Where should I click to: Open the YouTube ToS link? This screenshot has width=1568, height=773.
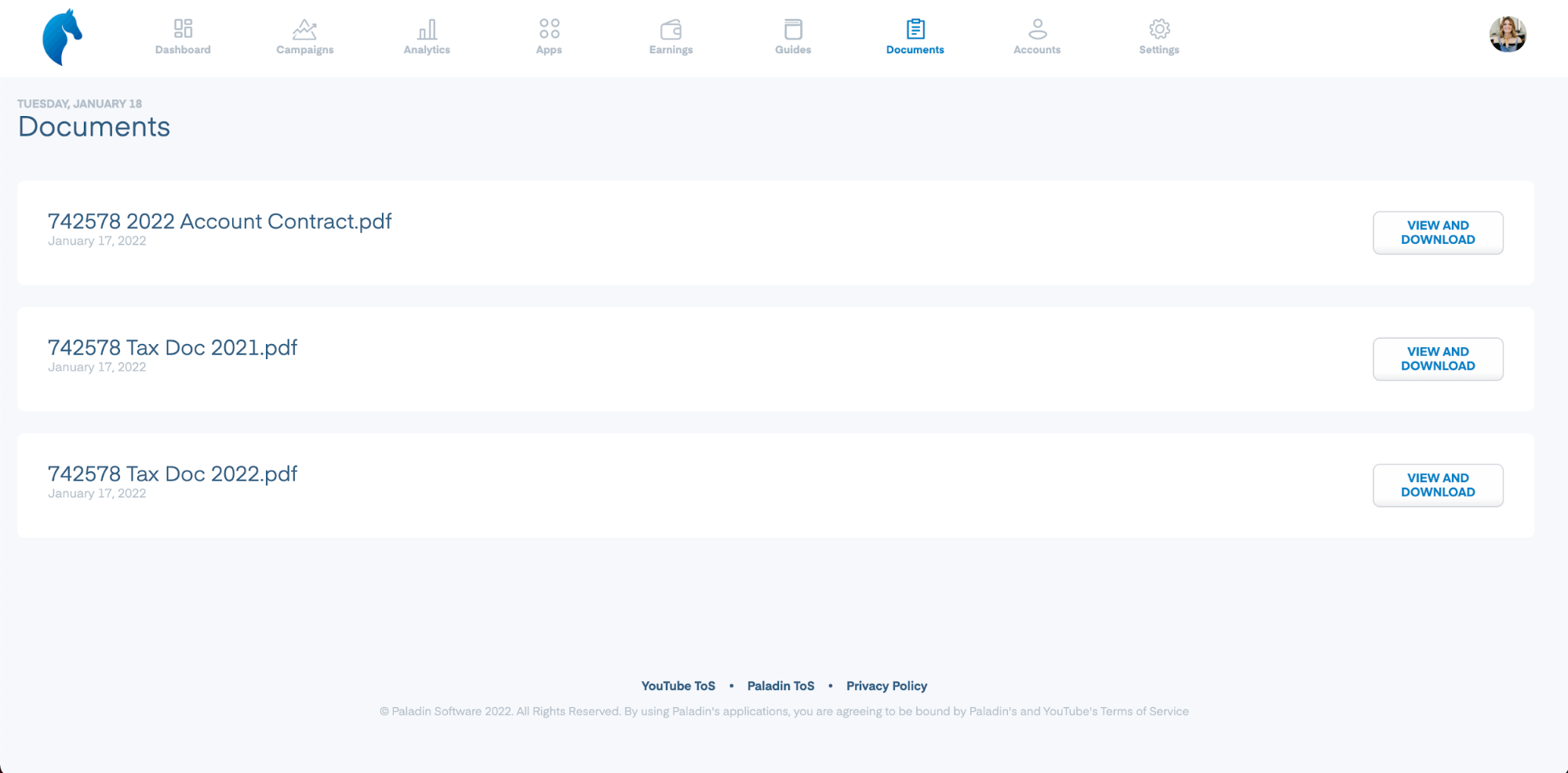[678, 686]
